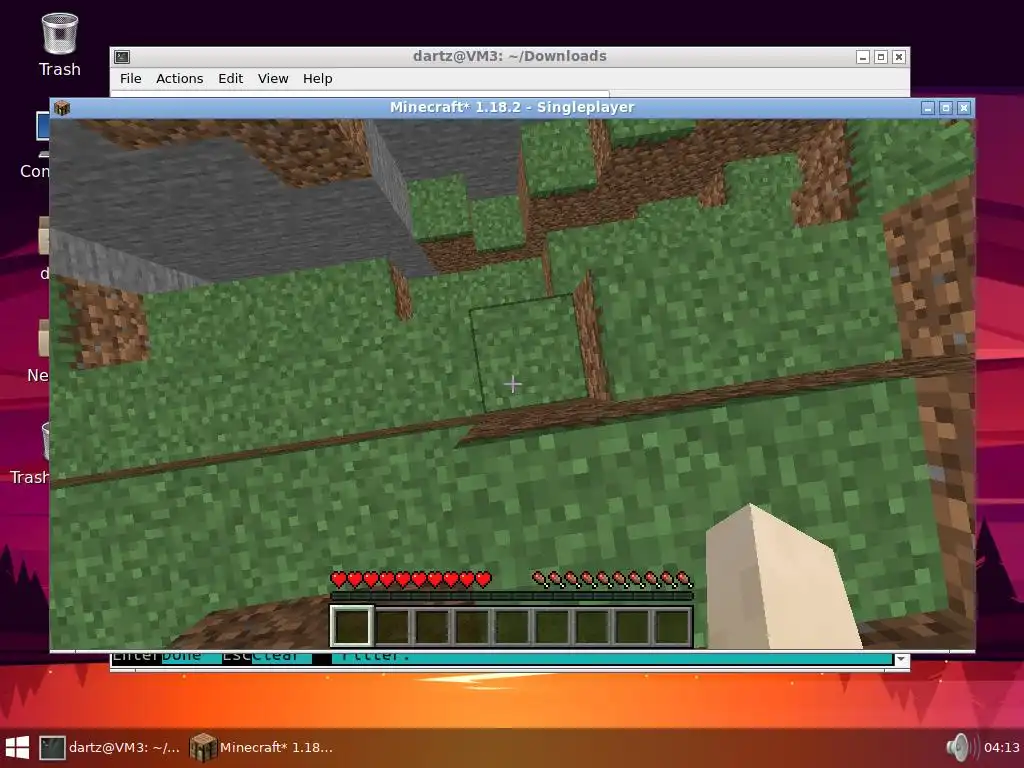Switch to Minecraft 1.18 taskbar entry
The width and height of the screenshot is (1024, 768).
click(261, 748)
